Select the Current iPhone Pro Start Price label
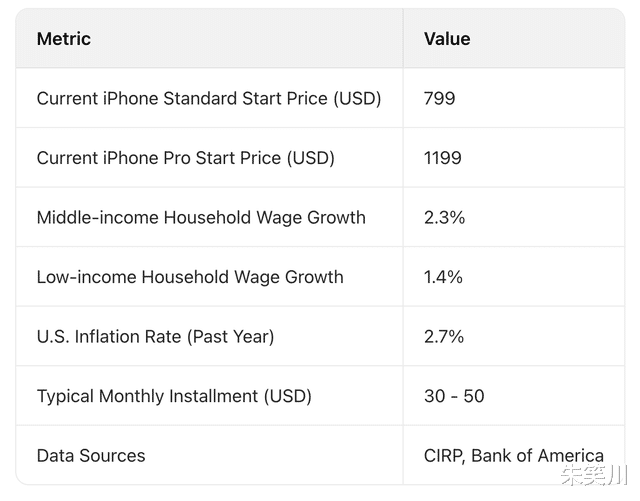640x501 pixels. tap(185, 158)
